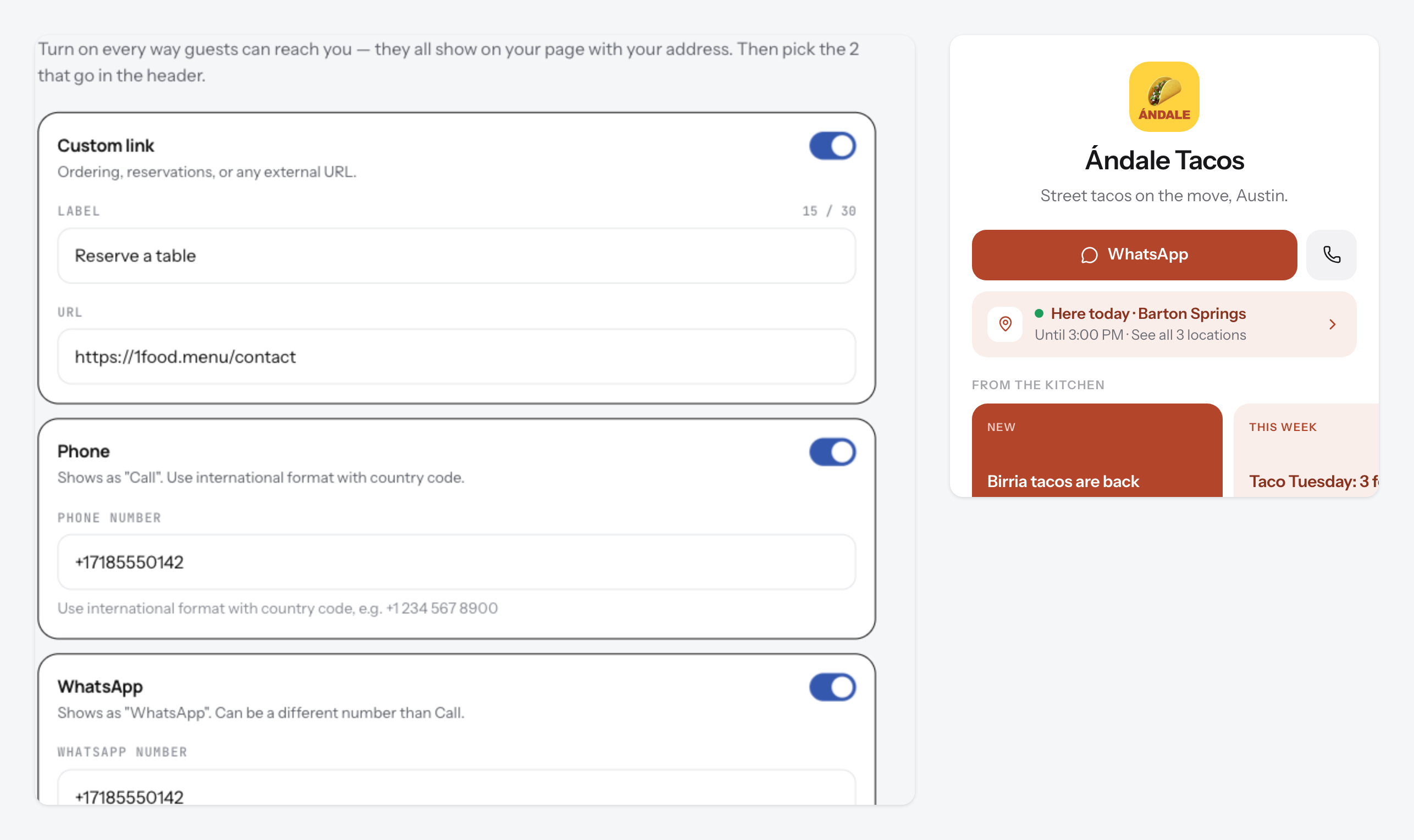
Task: Tap the red WhatsApp button in preview
Action: point(1134,255)
